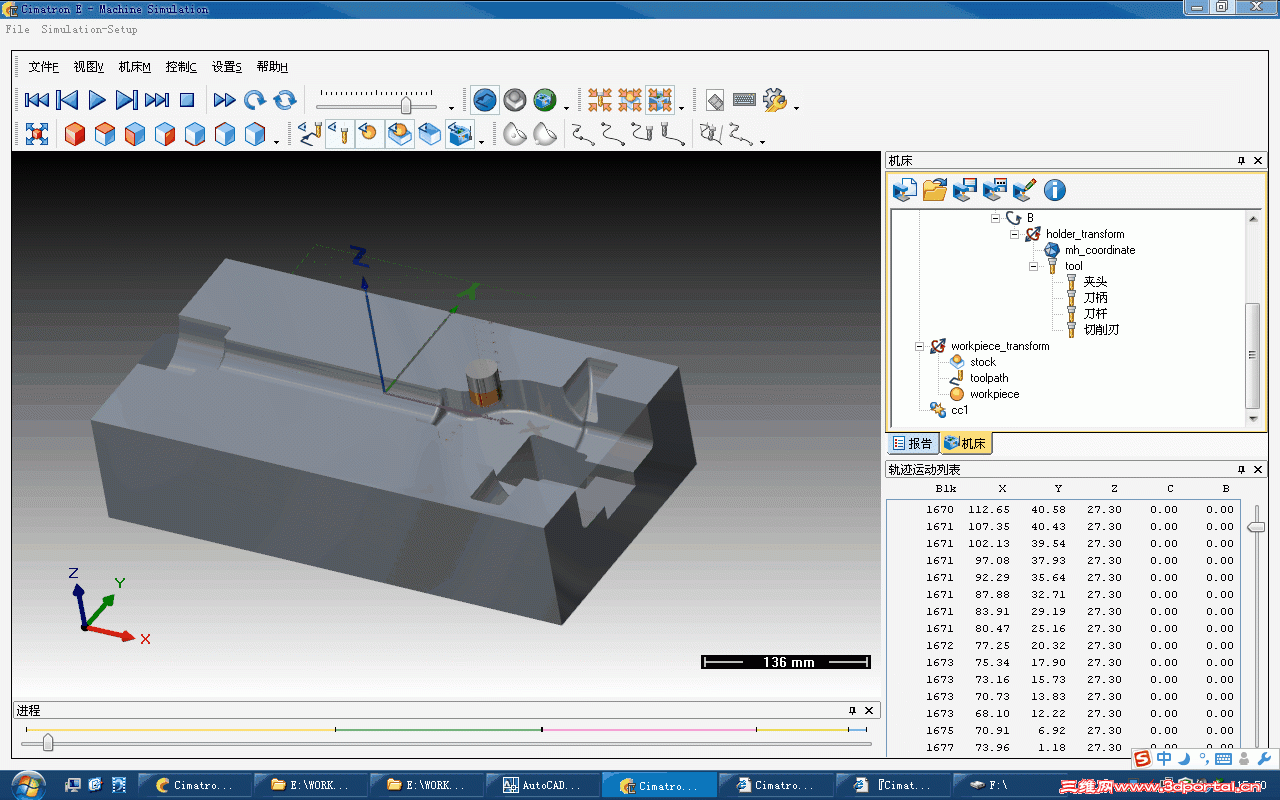Close the 进程 progress panel
The image size is (1280, 800).
[x=869, y=710]
